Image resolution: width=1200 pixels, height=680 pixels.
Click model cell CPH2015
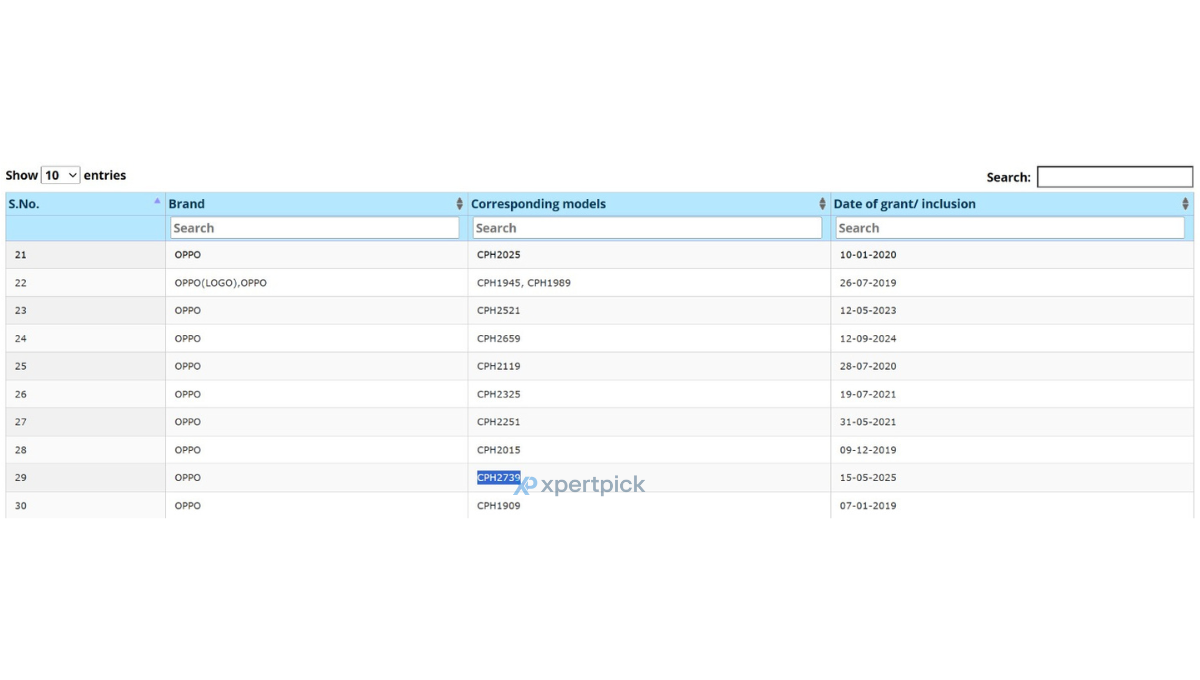point(649,450)
